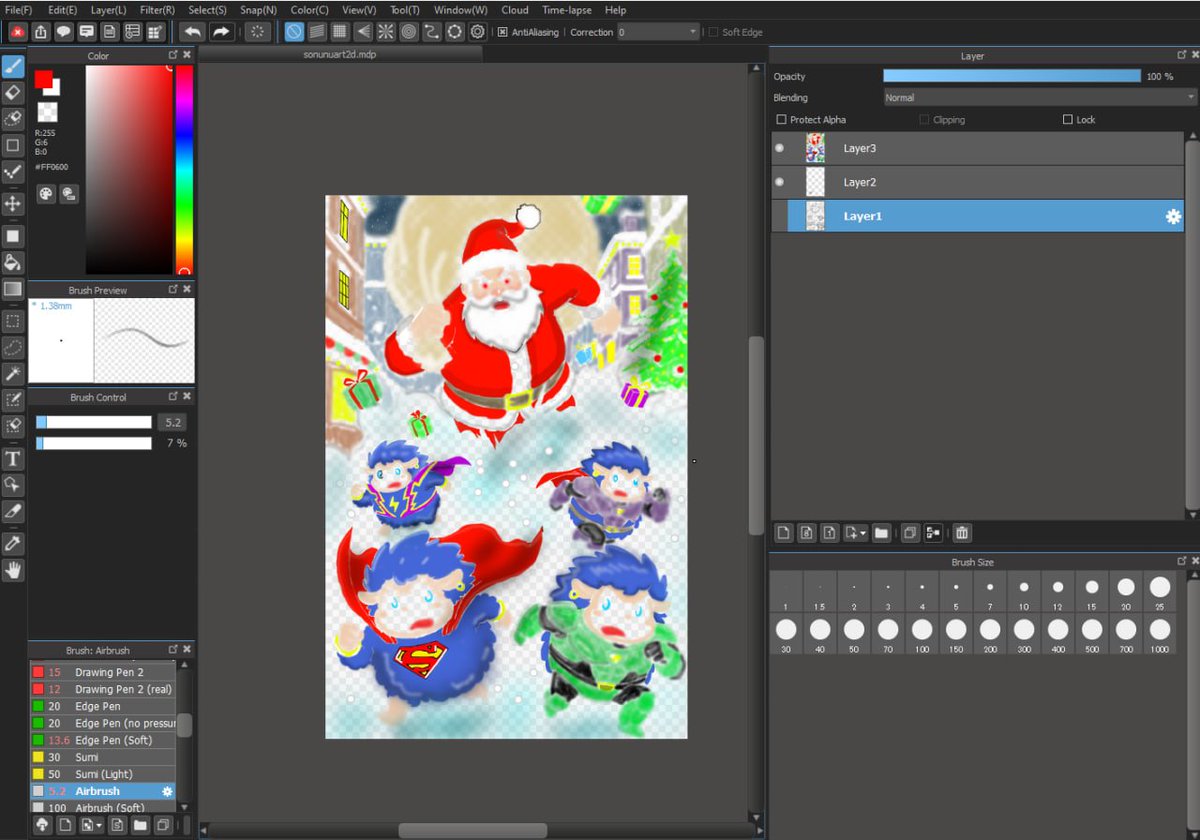1200x840 pixels.
Task: Hide Layer3 using its visibility dot
Action: coord(779,148)
